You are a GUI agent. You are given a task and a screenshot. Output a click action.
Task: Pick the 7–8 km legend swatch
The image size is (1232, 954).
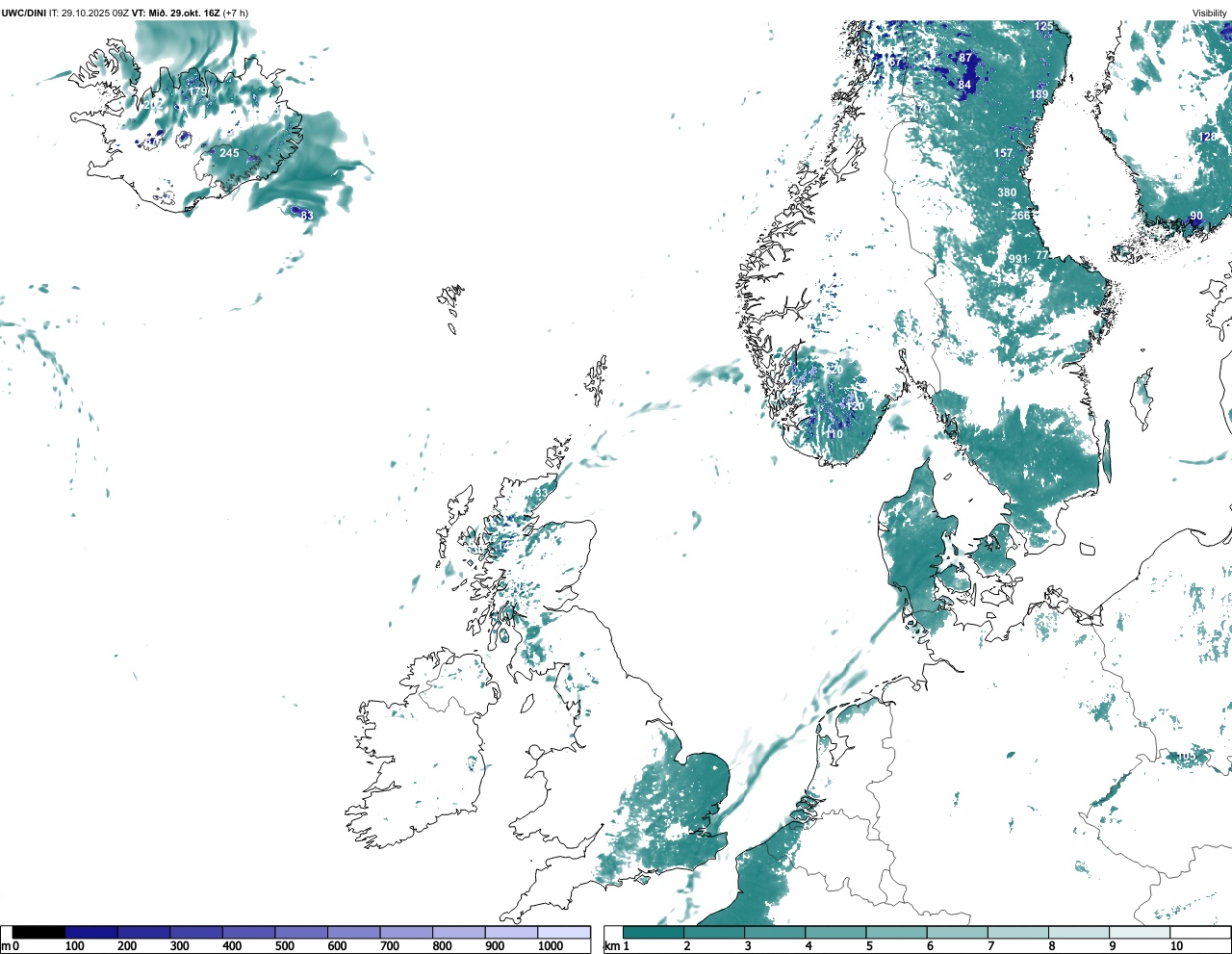1017,932
